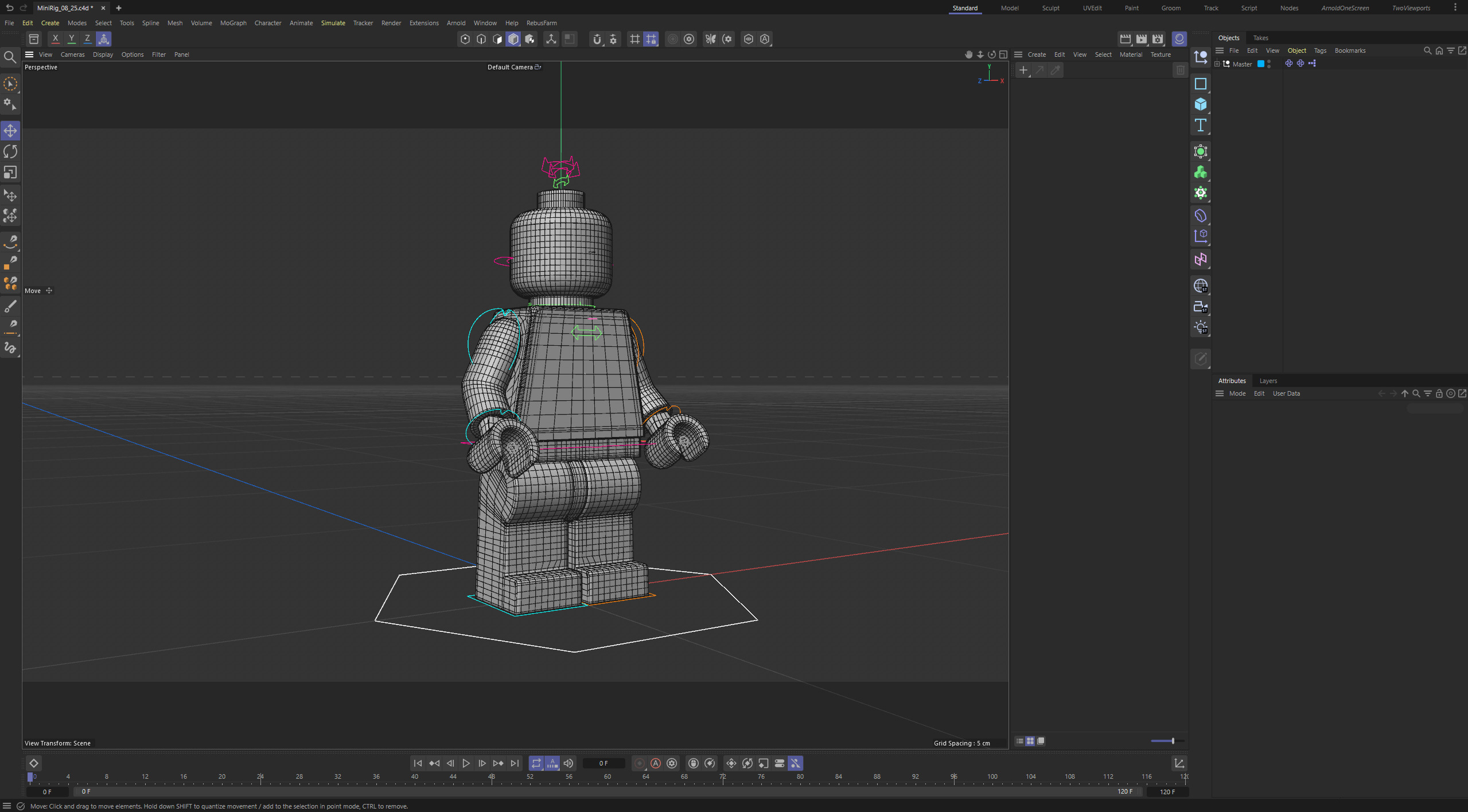
Task: Click the Axis mode icon
Action: 551,39
